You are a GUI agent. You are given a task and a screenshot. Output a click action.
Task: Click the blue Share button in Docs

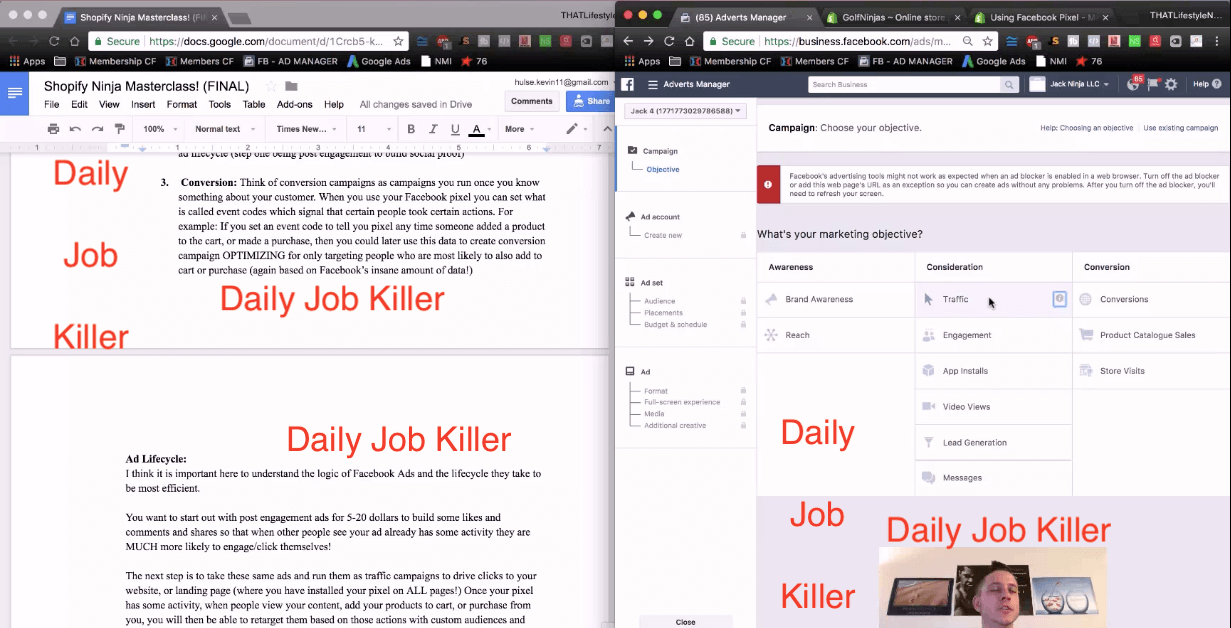tap(590, 101)
